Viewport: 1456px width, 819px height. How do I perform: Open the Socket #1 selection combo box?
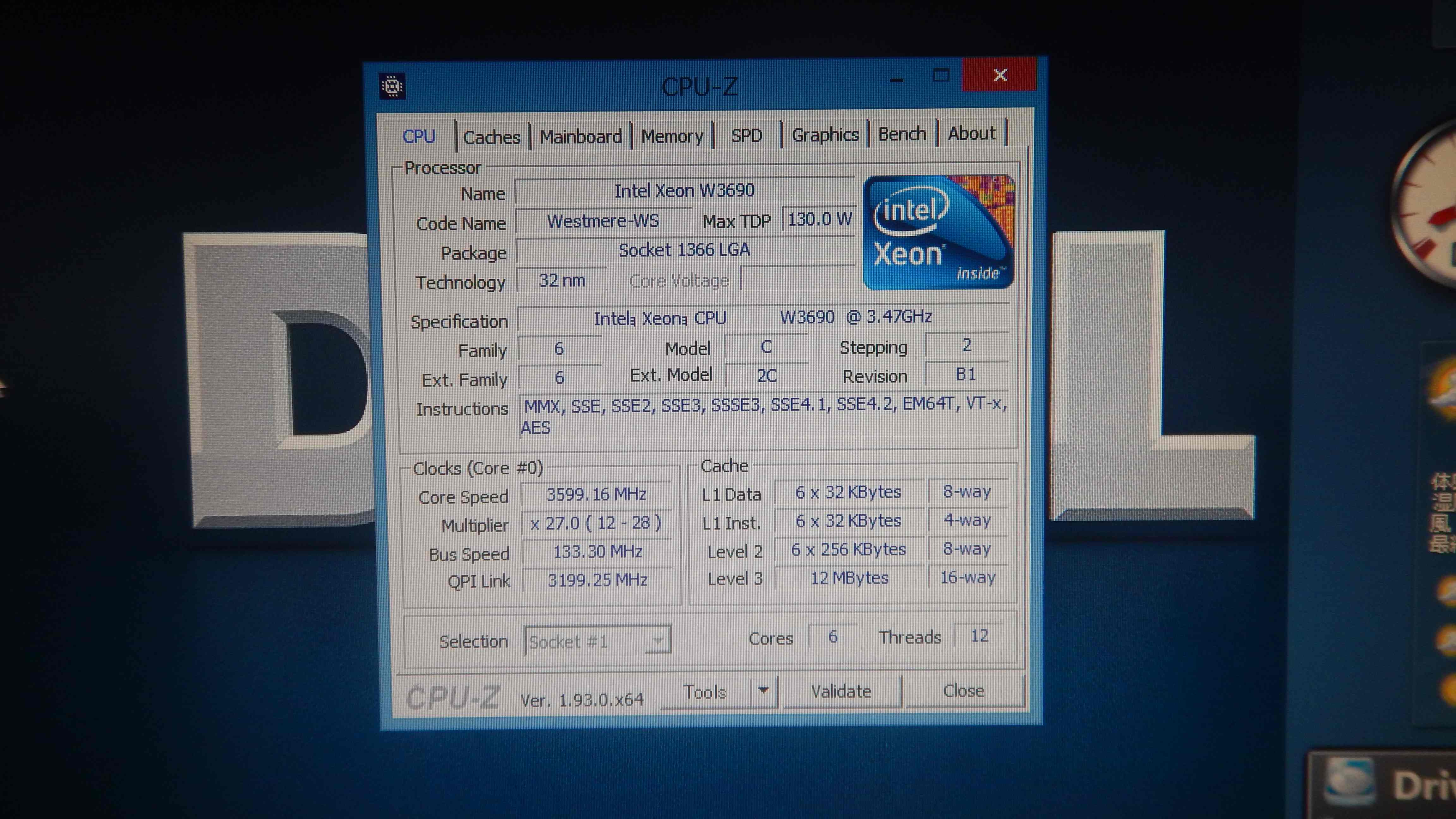[x=598, y=641]
